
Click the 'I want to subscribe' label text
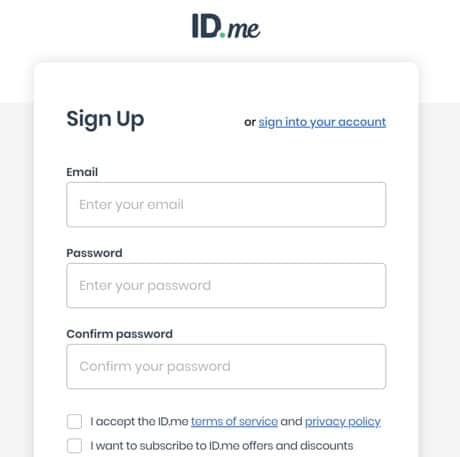point(222,446)
